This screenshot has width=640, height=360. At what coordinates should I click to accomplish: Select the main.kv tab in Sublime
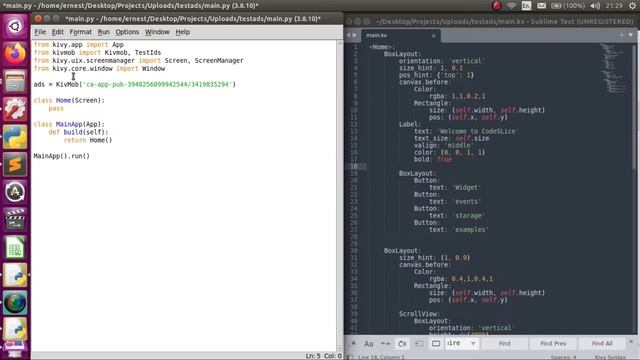[400, 36]
